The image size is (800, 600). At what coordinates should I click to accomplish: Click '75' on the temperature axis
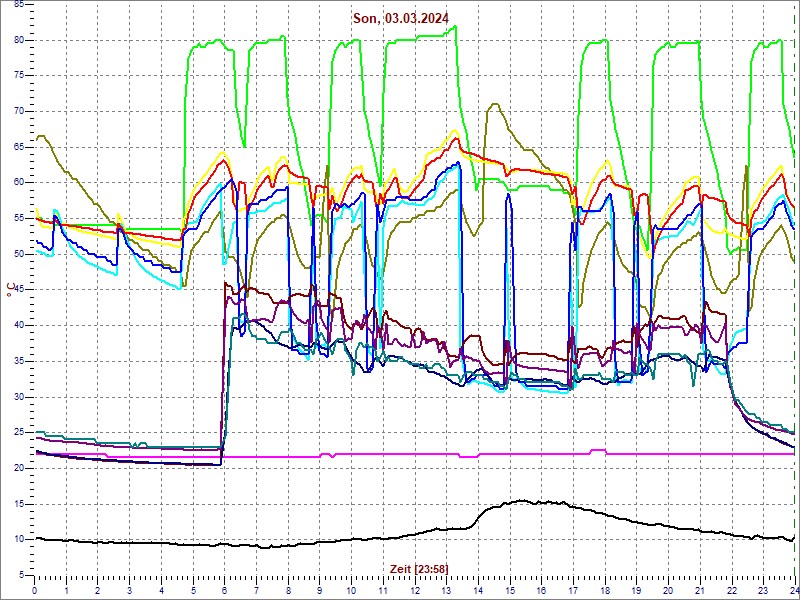[x=19, y=76]
